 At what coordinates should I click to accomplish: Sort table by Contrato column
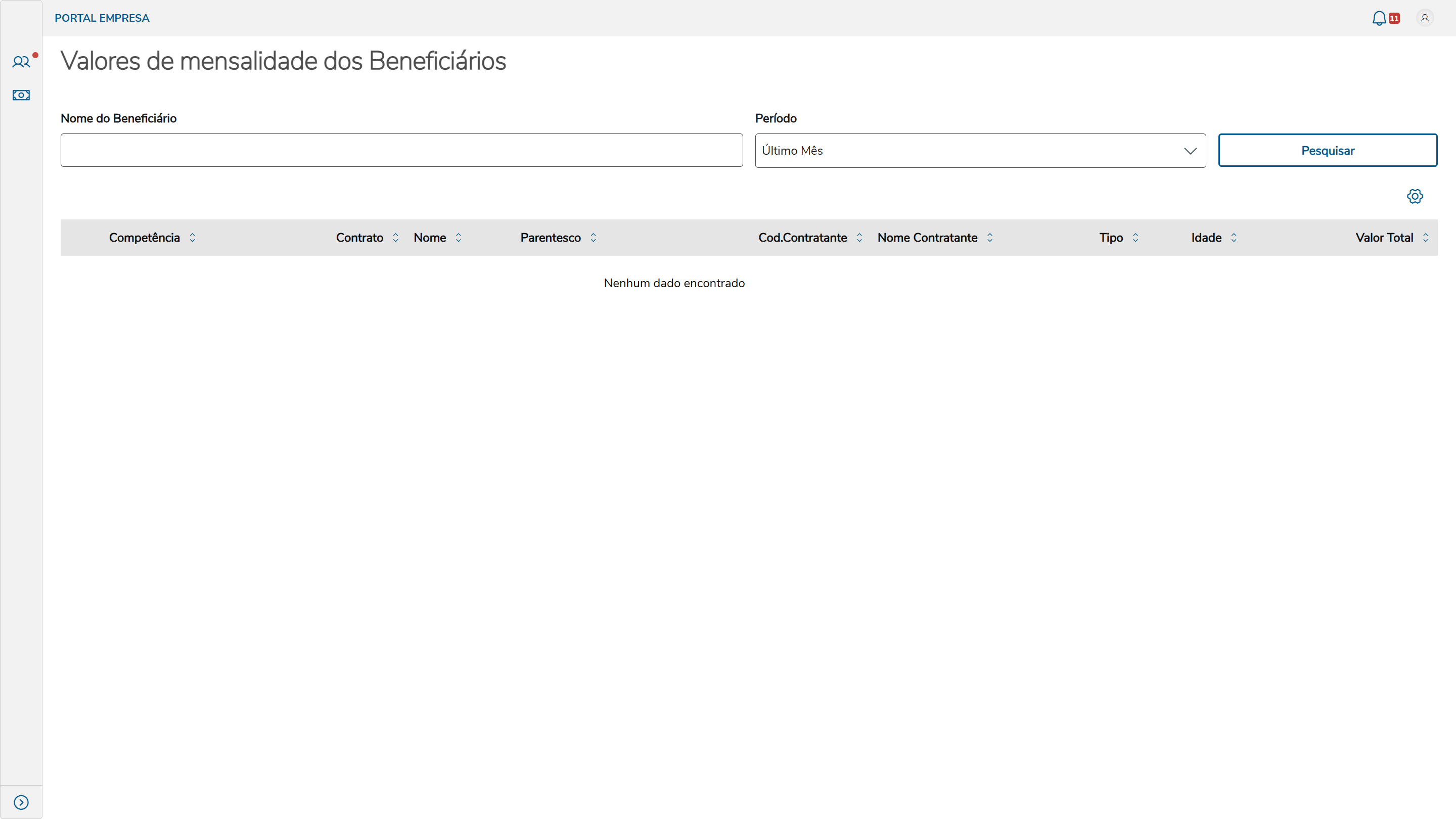point(396,238)
